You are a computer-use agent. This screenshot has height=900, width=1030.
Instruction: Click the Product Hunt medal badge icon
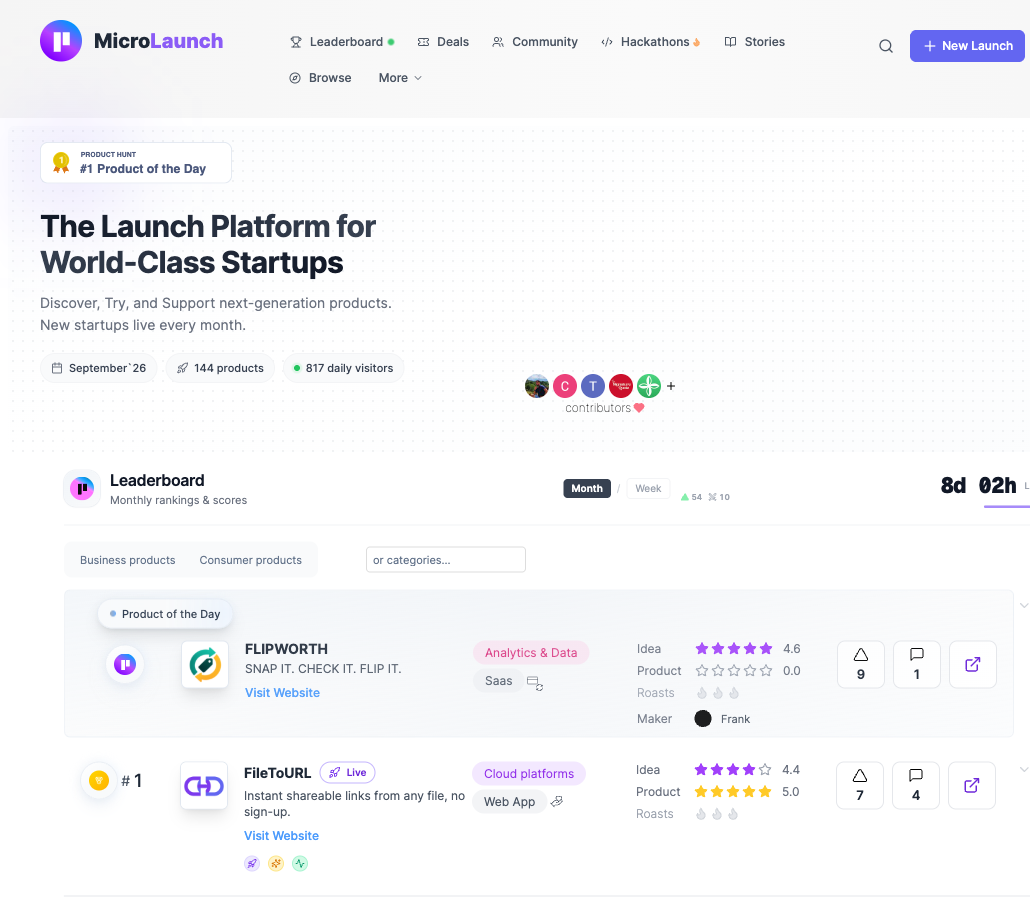(61, 162)
